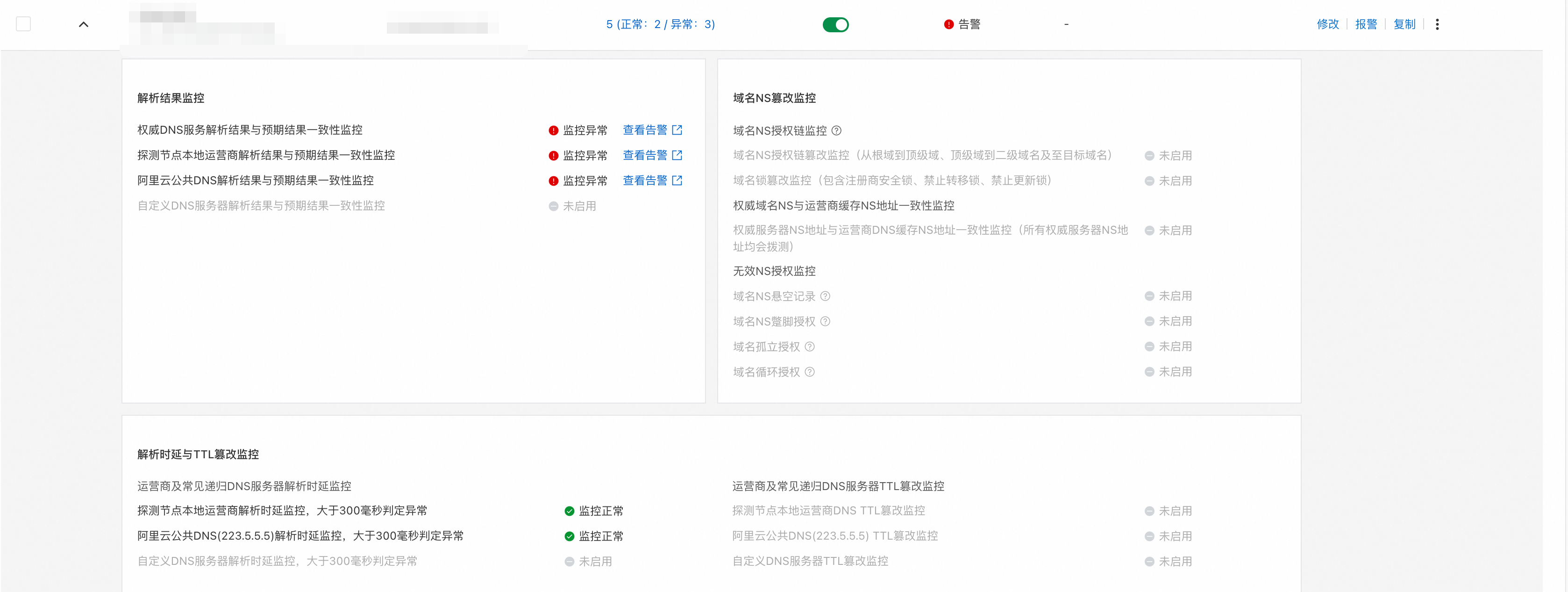Click the red 告警 status icon in the header row
The width and height of the screenshot is (1568, 592).
click(x=948, y=24)
